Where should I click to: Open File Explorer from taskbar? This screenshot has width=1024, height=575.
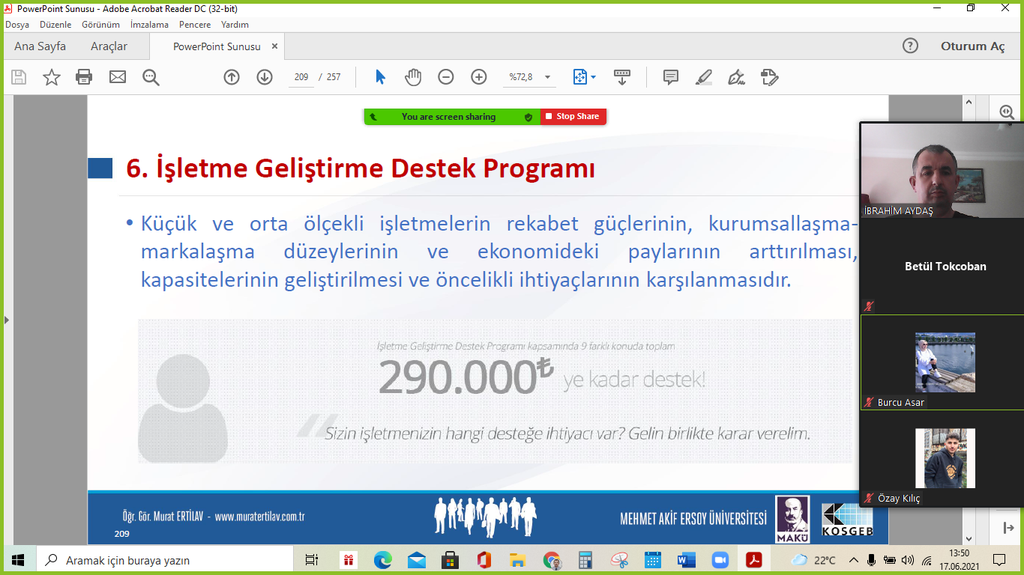point(517,560)
